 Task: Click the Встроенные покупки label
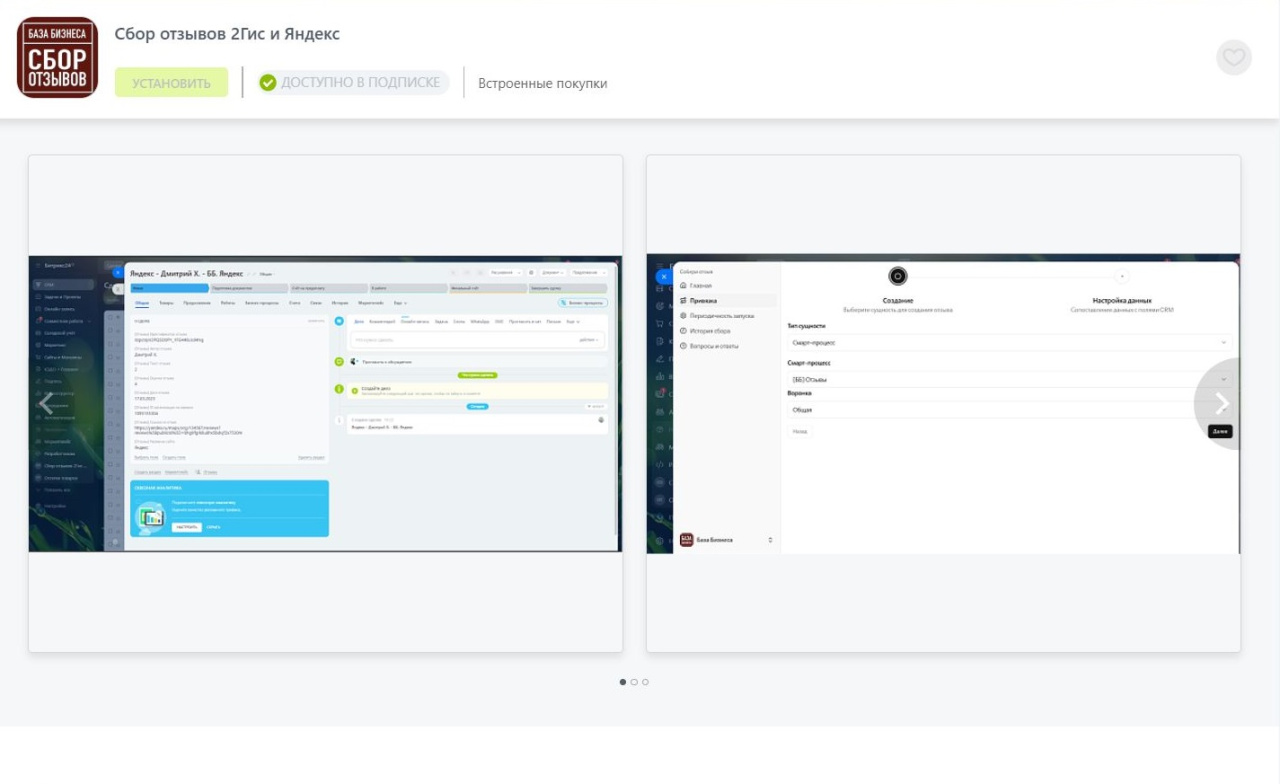[542, 83]
